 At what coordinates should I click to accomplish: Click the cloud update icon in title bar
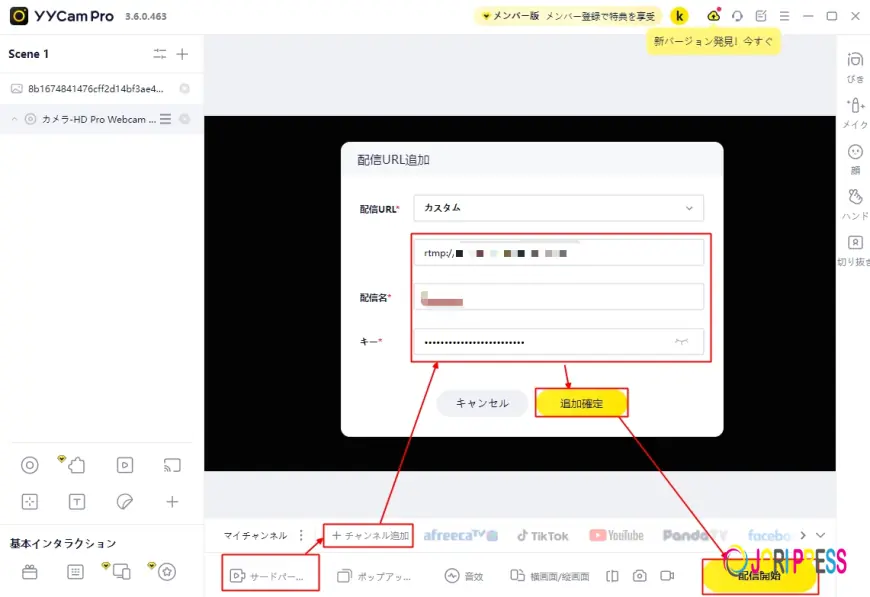713,16
